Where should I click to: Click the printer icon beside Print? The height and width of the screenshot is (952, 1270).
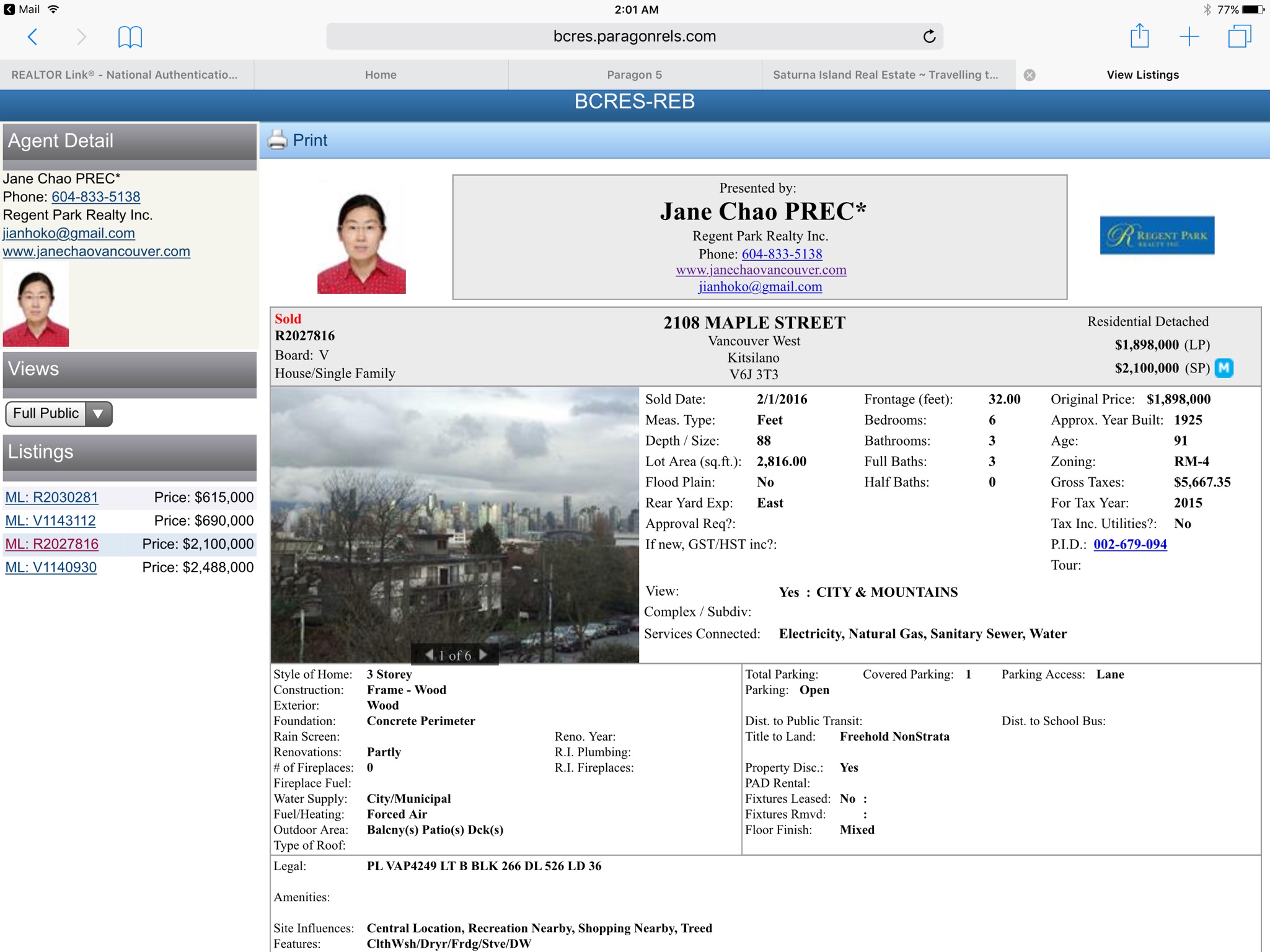pos(278,140)
